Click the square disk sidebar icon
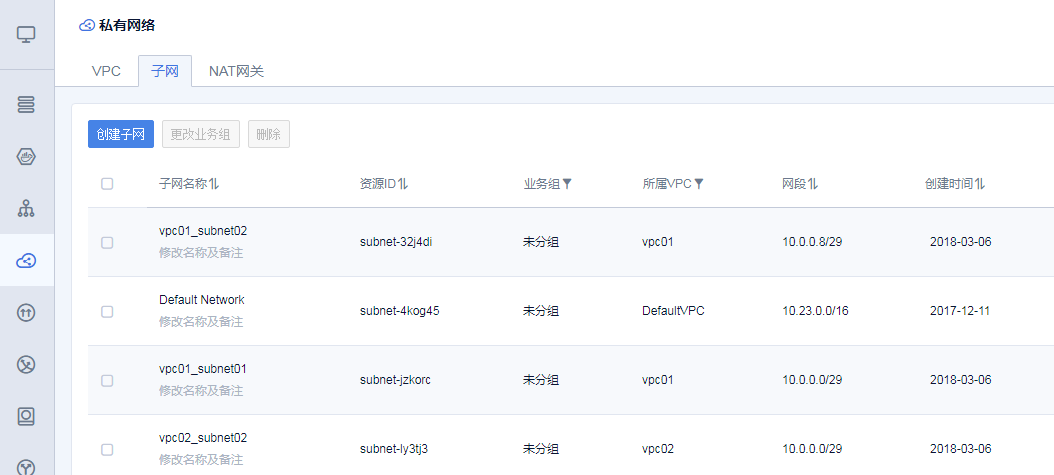Viewport: 1054px width, 475px height. point(27,416)
